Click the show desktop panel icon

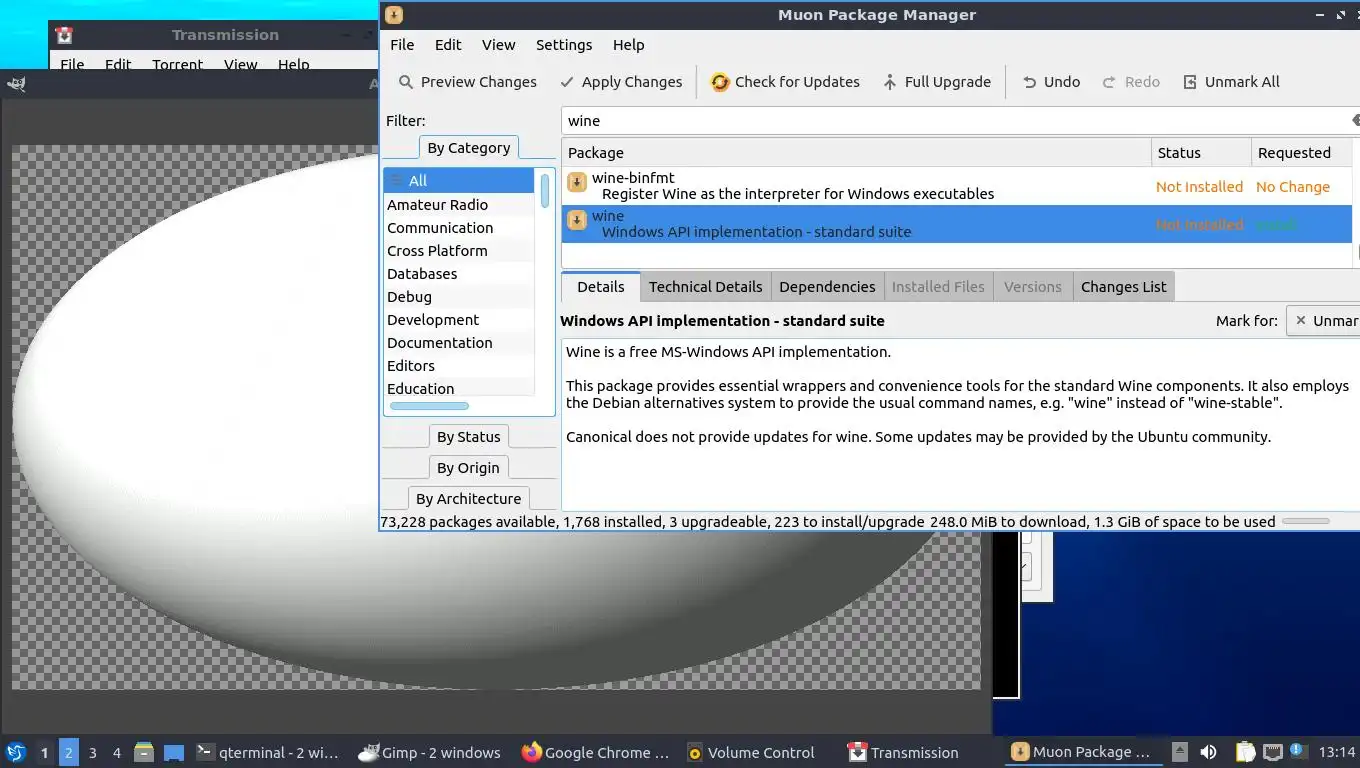pyautogui.click(x=174, y=752)
